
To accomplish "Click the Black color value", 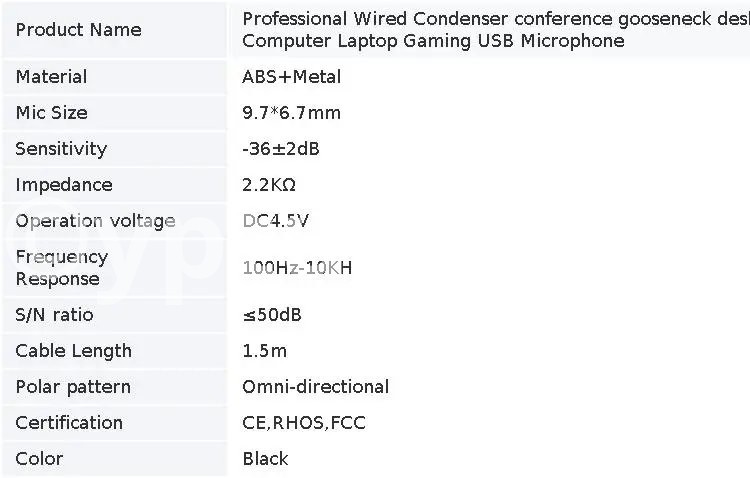I will tap(265, 459).
